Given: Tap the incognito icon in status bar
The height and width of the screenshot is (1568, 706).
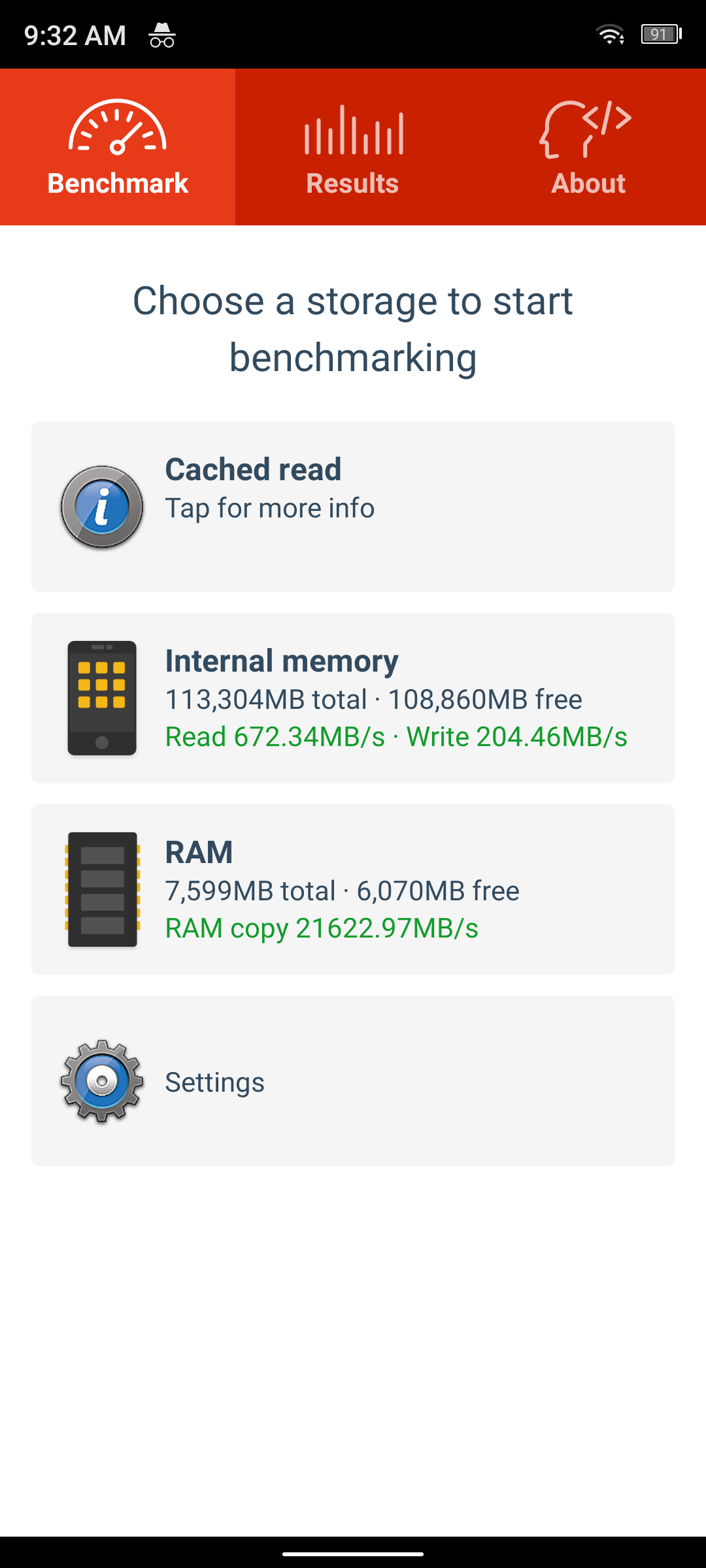Looking at the screenshot, I should (x=162, y=35).
